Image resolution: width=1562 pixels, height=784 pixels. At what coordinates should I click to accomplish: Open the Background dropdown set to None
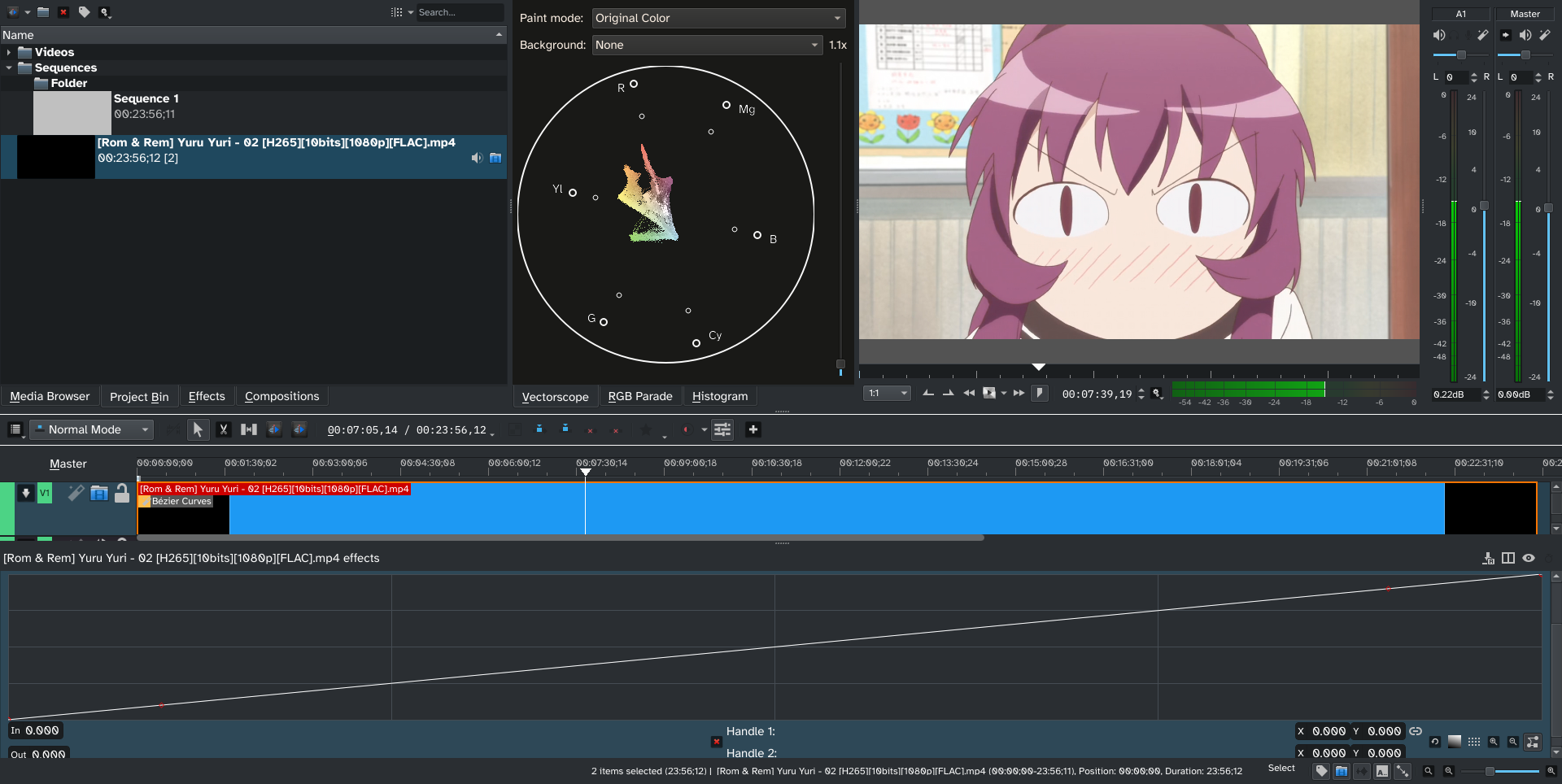point(707,45)
